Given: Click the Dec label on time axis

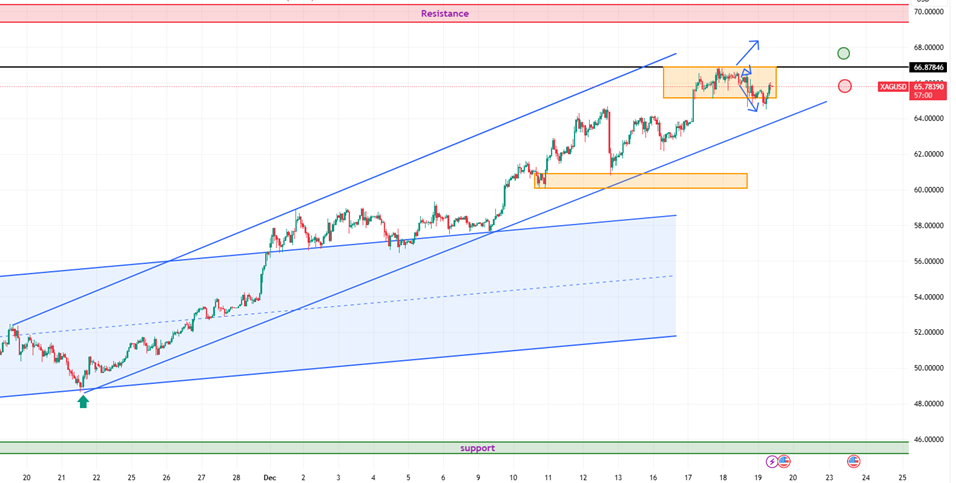Looking at the screenshot, I should pos(267,478).
